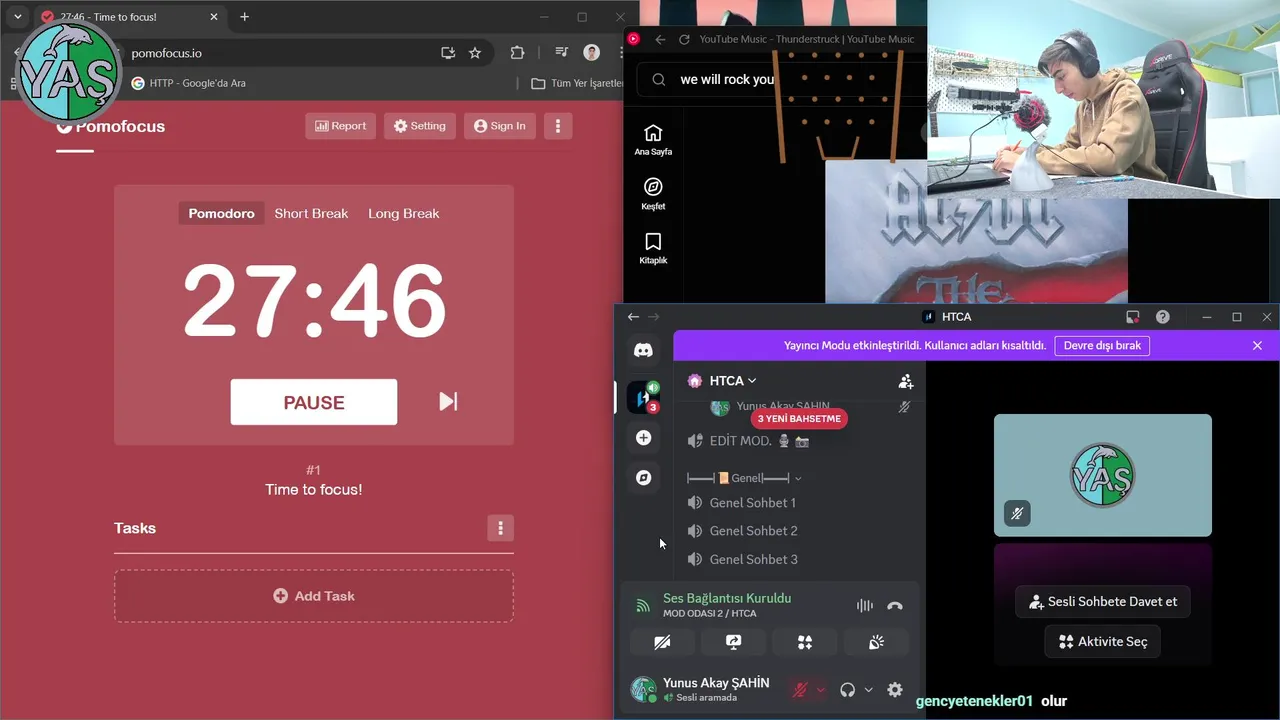Click Yunus Akay ŞAHİN user panel
The height and width of the screenshot is (720, 1280).
(700, 689)
